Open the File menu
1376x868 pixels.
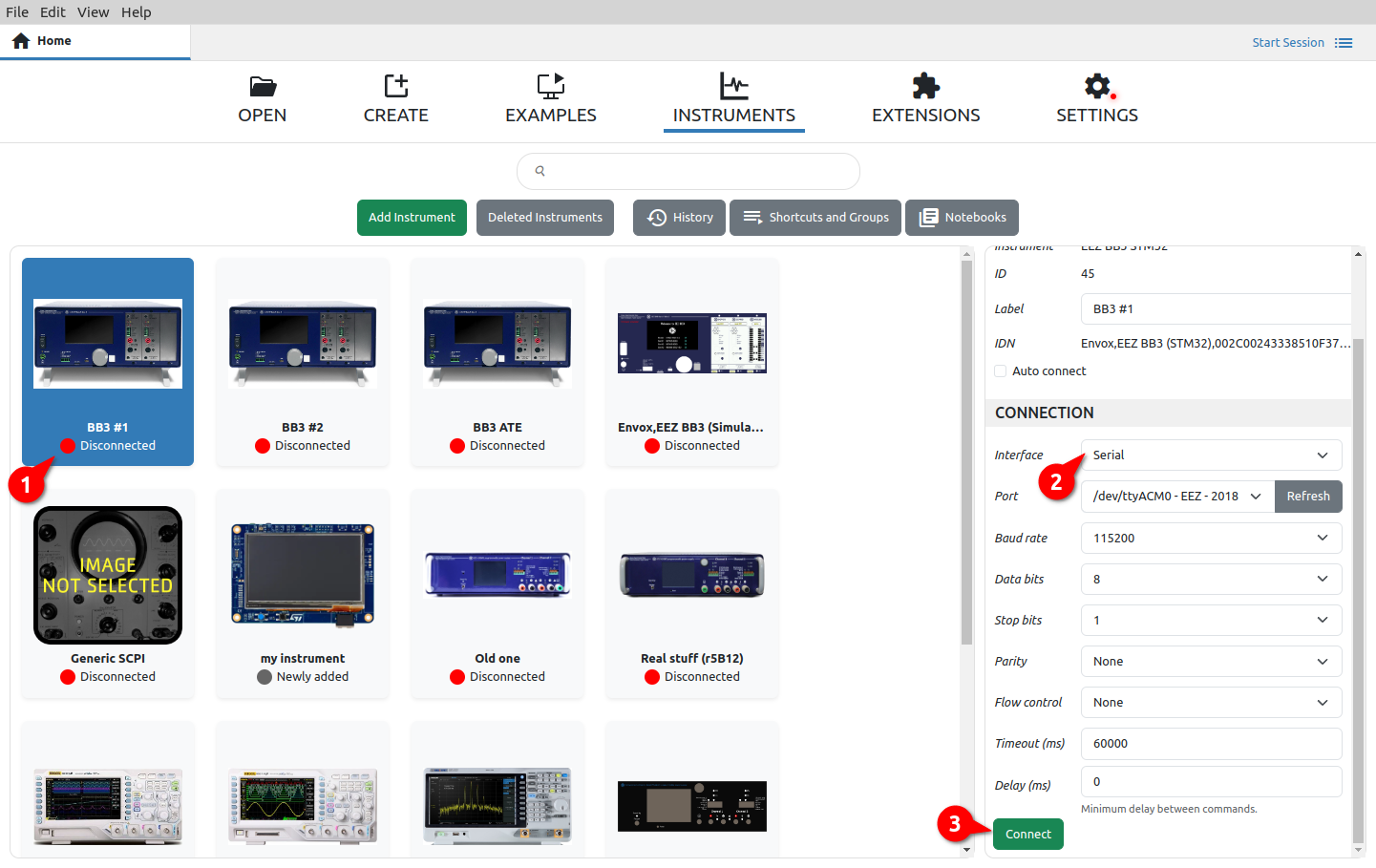pyautogui.click(x=17, y=12)
